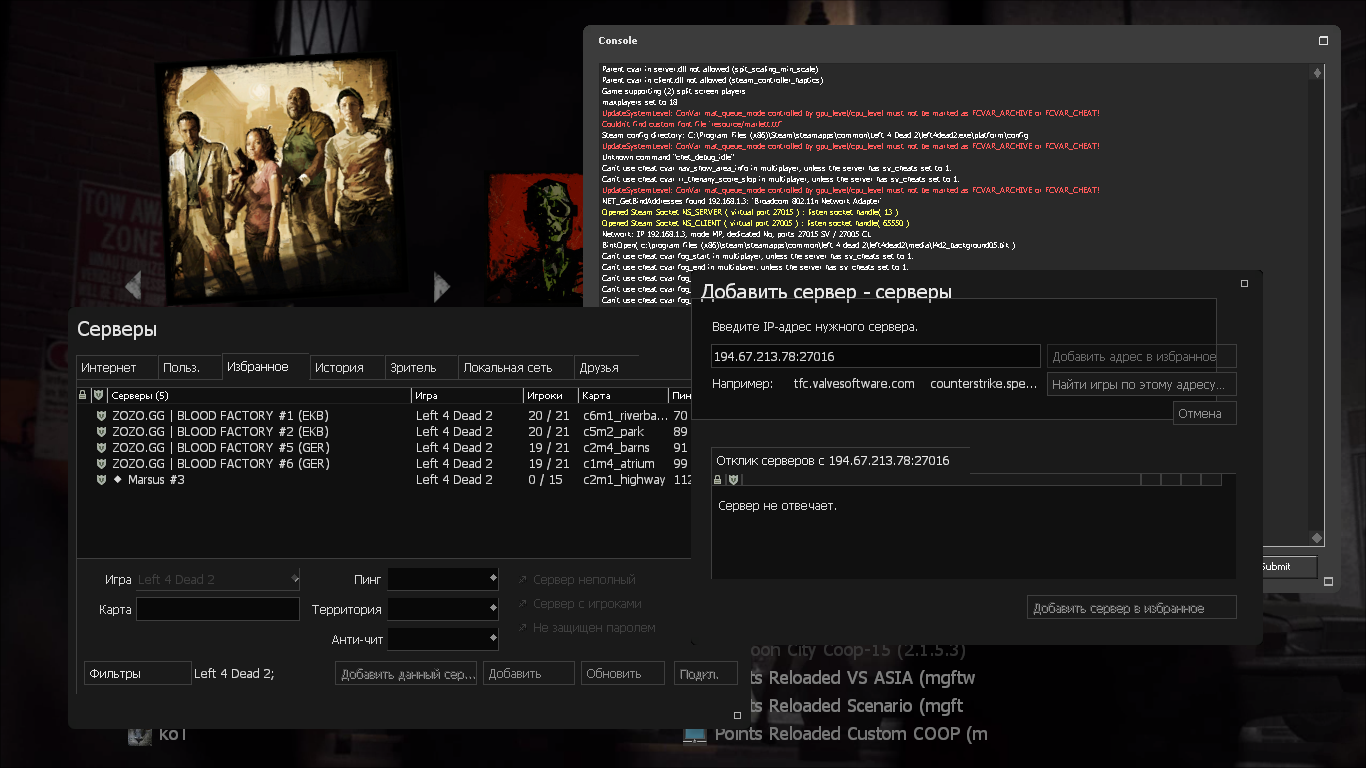Open the Пинг filter dropdown
The image size is (1366, 768).
(x=443, y=579)
